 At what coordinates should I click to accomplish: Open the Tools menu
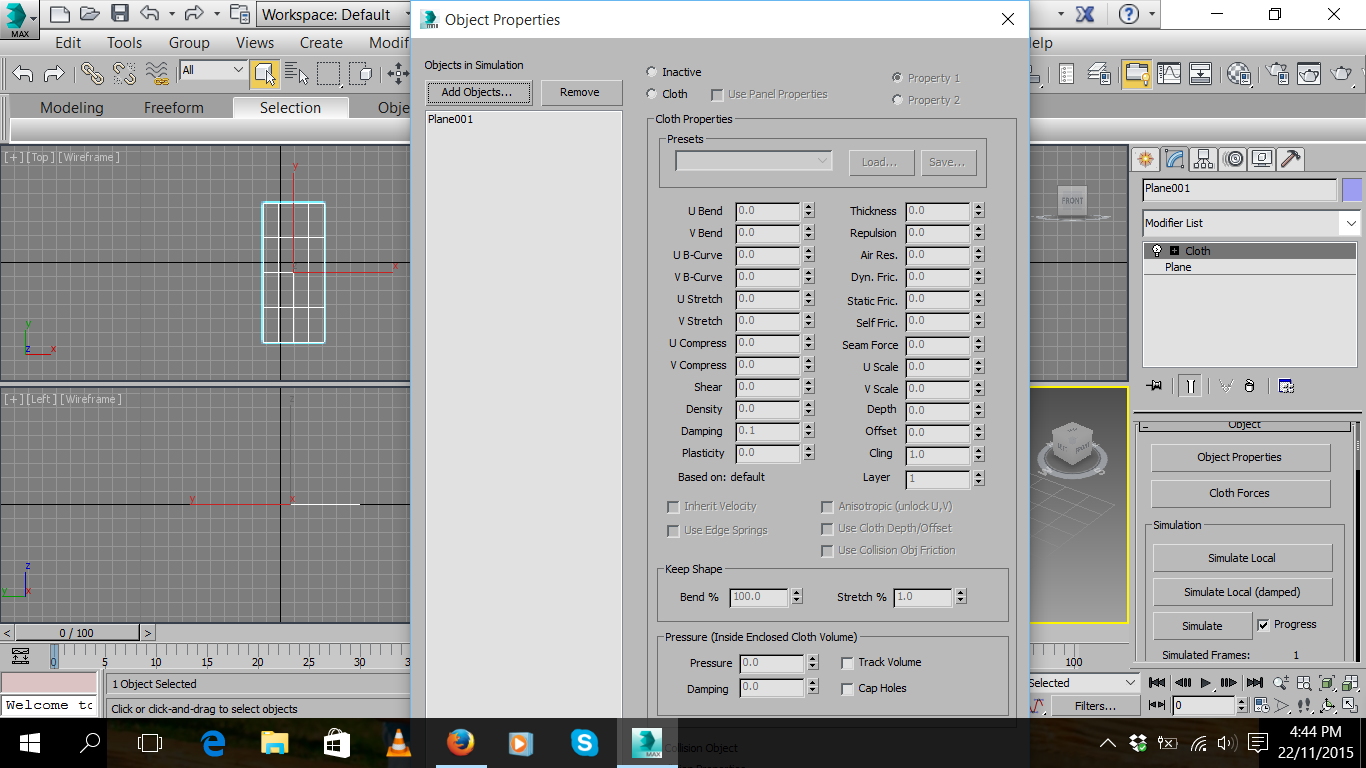125,43
